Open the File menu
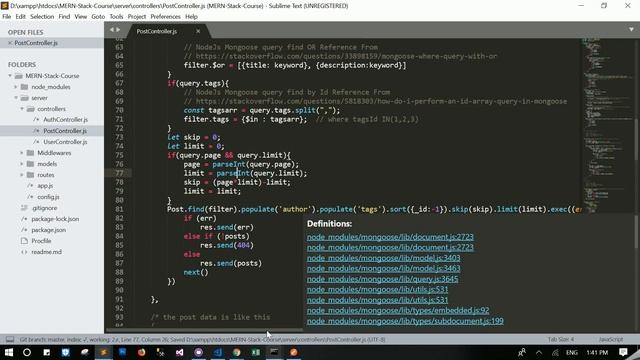This screenshot has height=360, width=640. click(x=7, y=17)
